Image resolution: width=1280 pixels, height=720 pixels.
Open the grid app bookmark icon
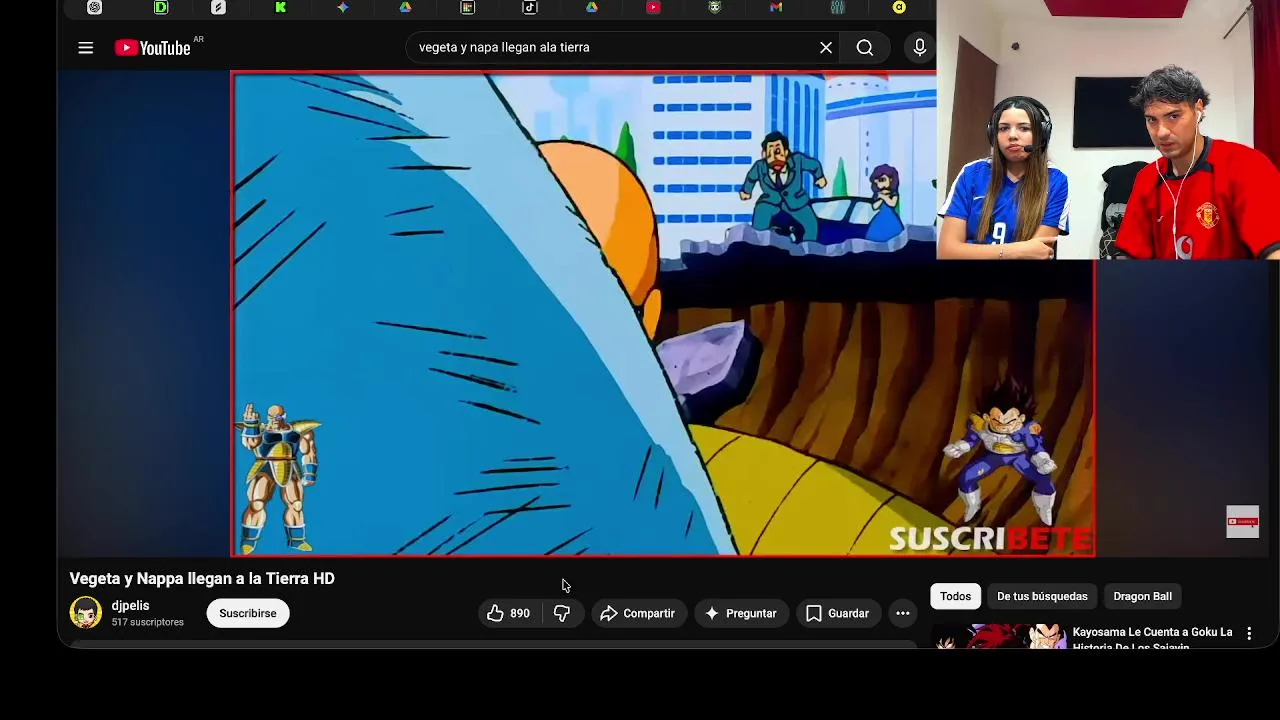point(467,7)
